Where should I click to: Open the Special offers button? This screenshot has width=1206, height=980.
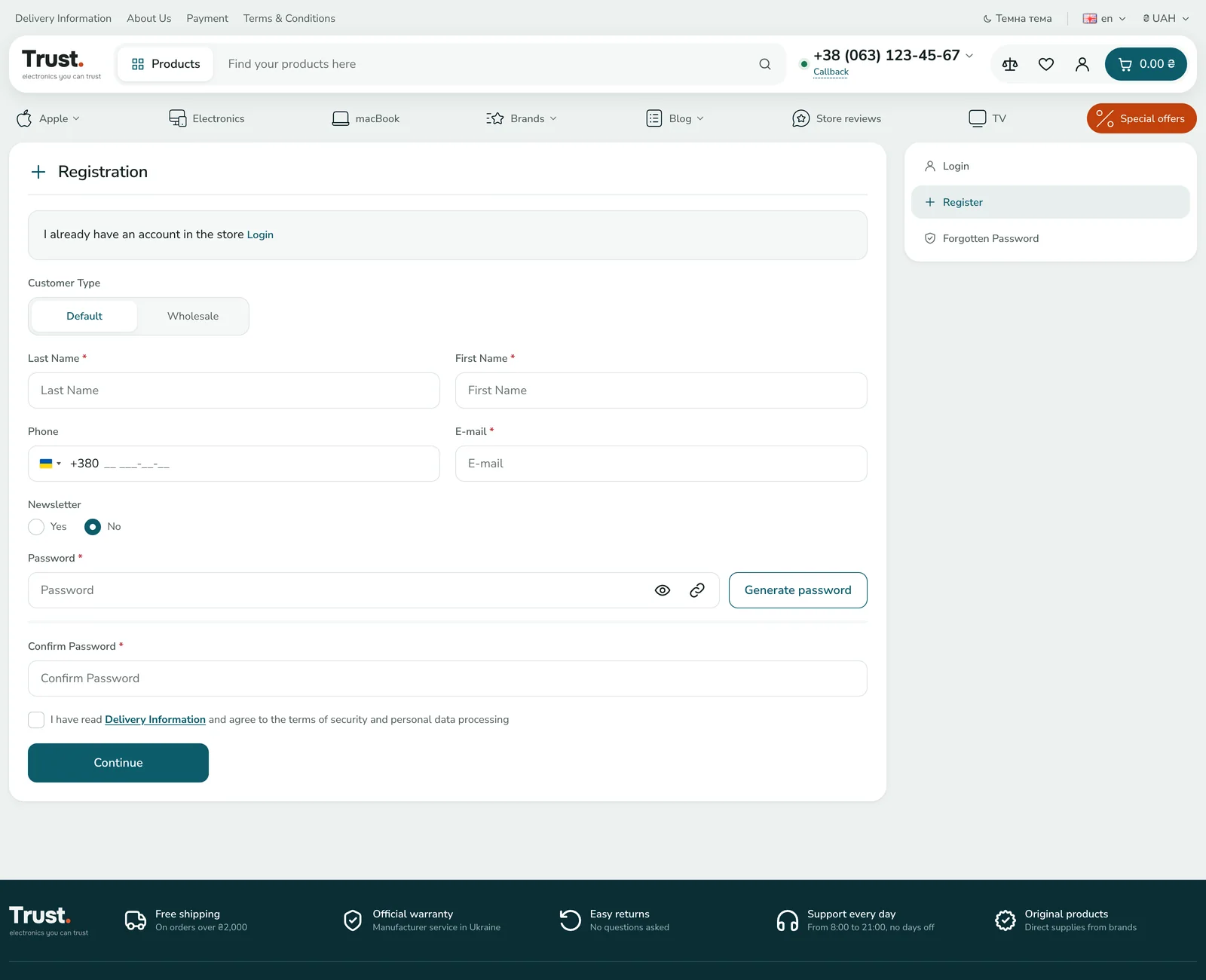point(1142,118)
